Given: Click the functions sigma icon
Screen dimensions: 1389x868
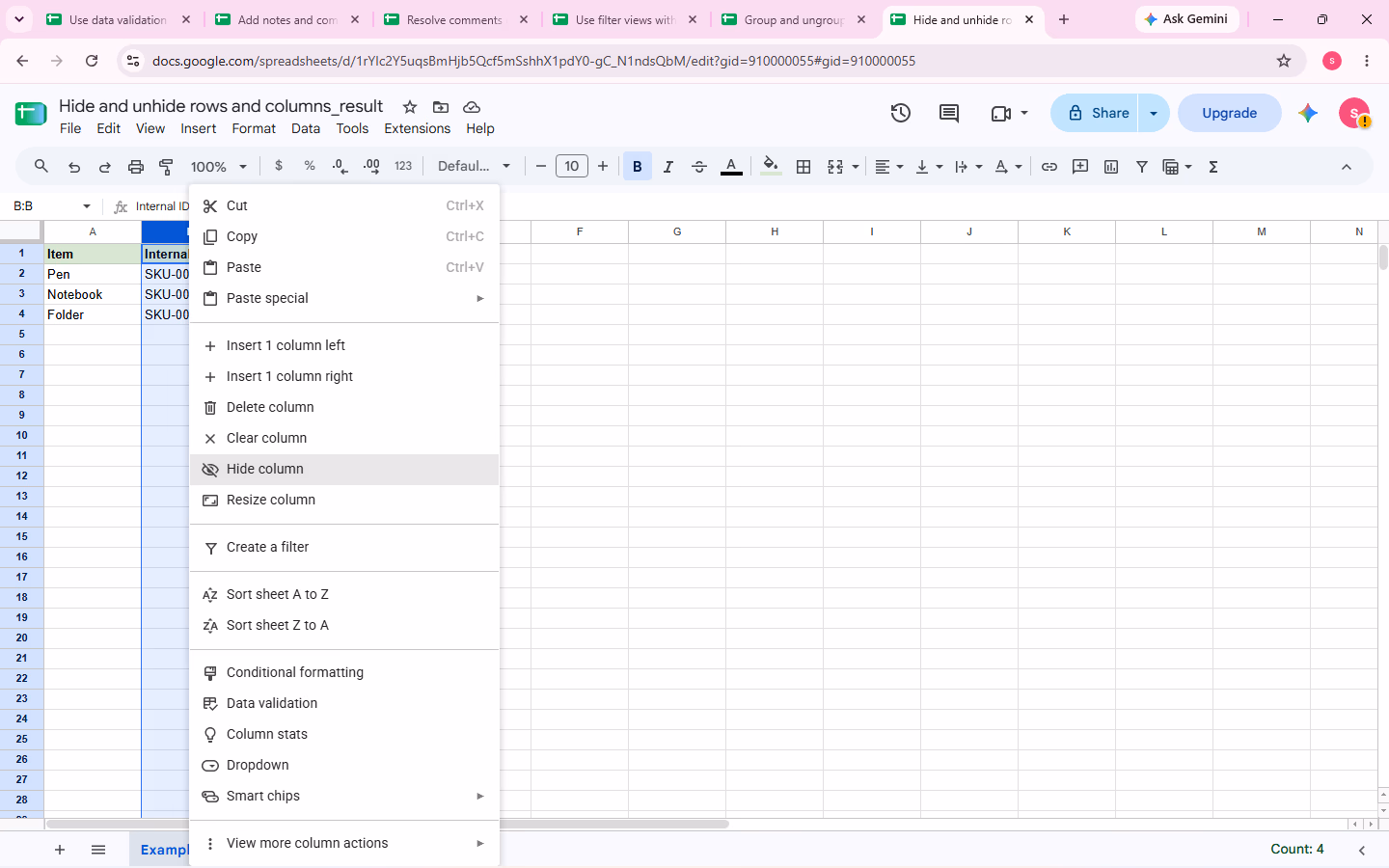Looking at the screenshot, I should click(x=1213, y=167).
